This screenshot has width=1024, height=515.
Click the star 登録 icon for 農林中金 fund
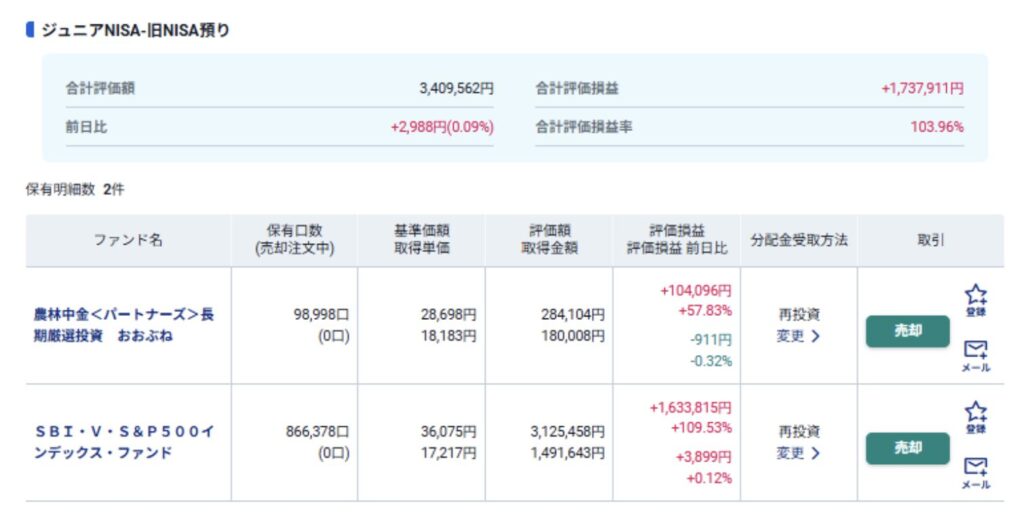click(976, 297)
